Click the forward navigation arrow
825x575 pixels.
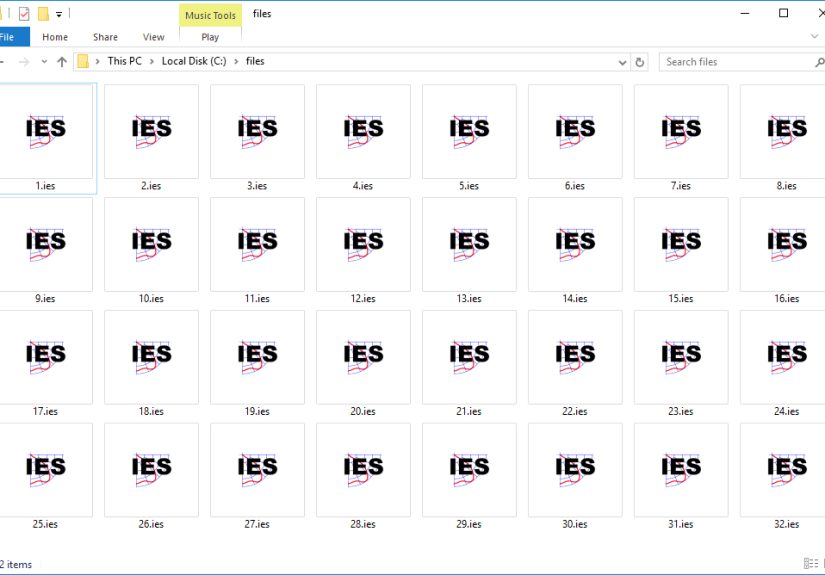point(24,62)
